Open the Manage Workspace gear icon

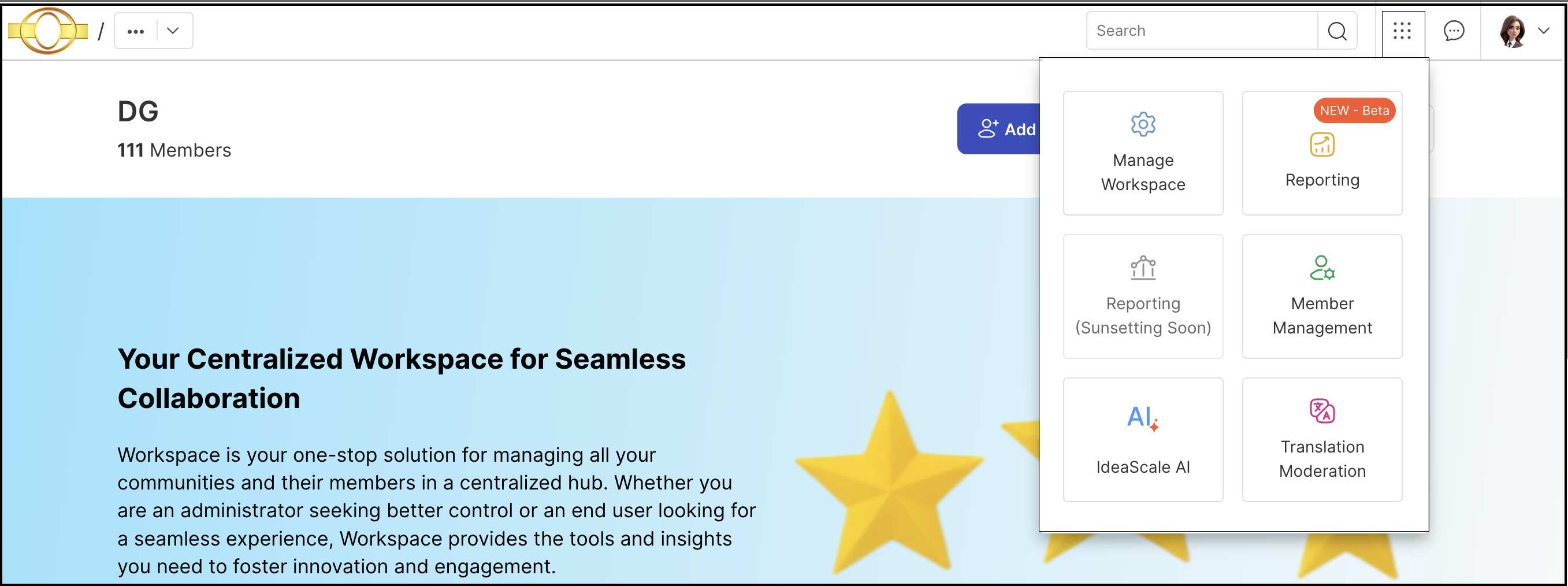tap(1143, 124)
